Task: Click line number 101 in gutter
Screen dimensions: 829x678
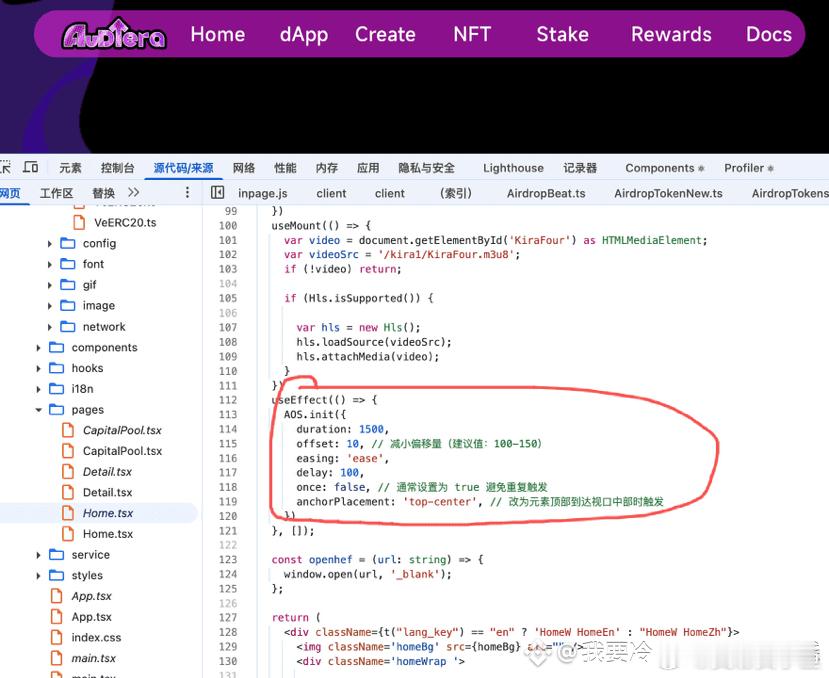Action: click(x=228, y=240)
